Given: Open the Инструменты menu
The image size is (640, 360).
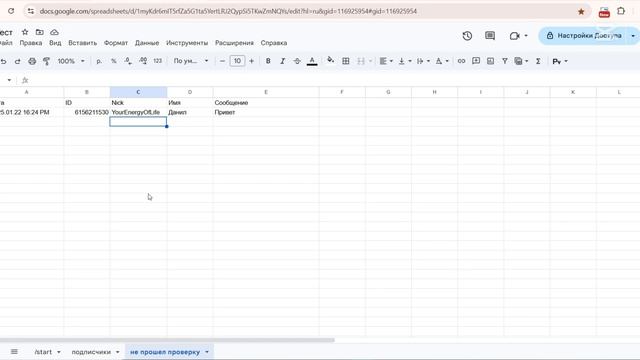Looking at the screenshot, I should click(x=187, y=43).
